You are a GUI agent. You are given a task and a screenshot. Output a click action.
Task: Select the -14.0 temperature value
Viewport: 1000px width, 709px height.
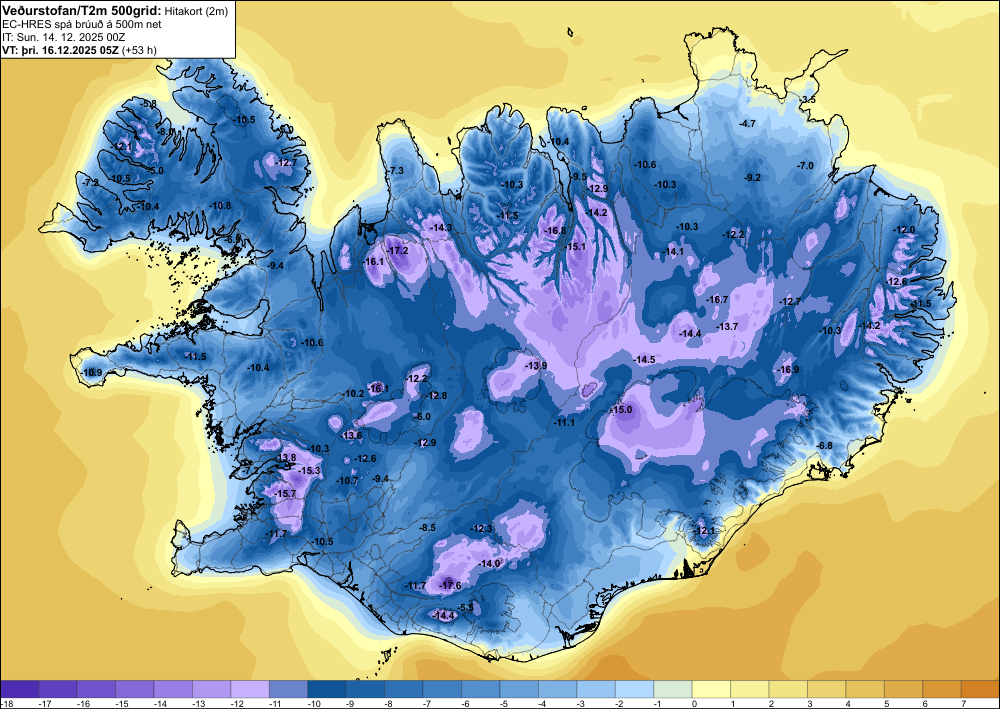click(x=490, y=564)
